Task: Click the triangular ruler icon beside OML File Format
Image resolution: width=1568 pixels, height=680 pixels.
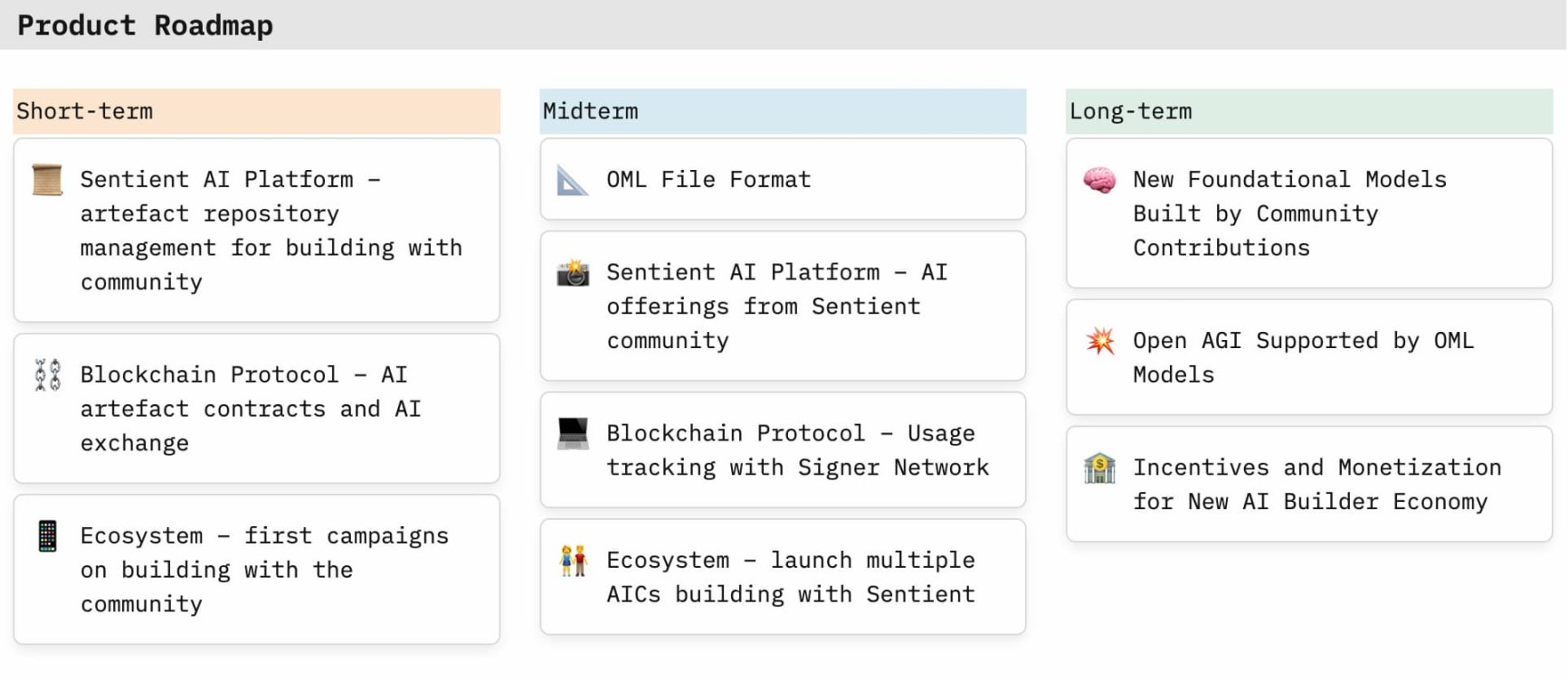Action: tap(573, 180)
